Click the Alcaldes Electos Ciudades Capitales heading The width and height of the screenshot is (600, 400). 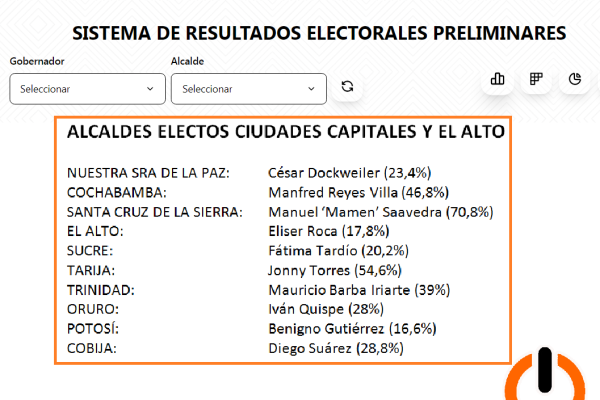point(285,131)
